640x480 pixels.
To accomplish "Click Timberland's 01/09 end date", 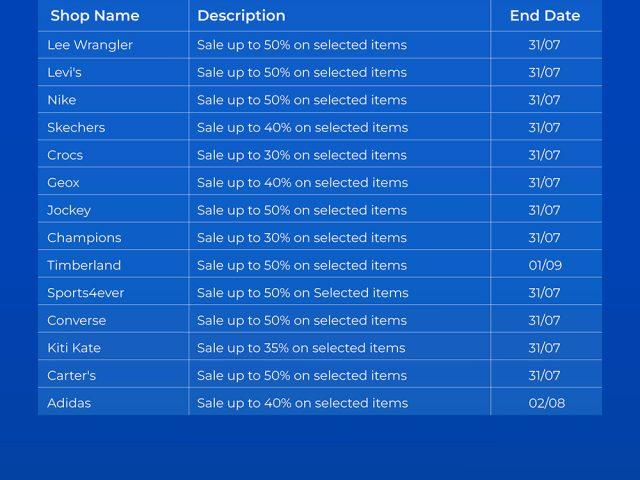I will click(x=545, y=265).
